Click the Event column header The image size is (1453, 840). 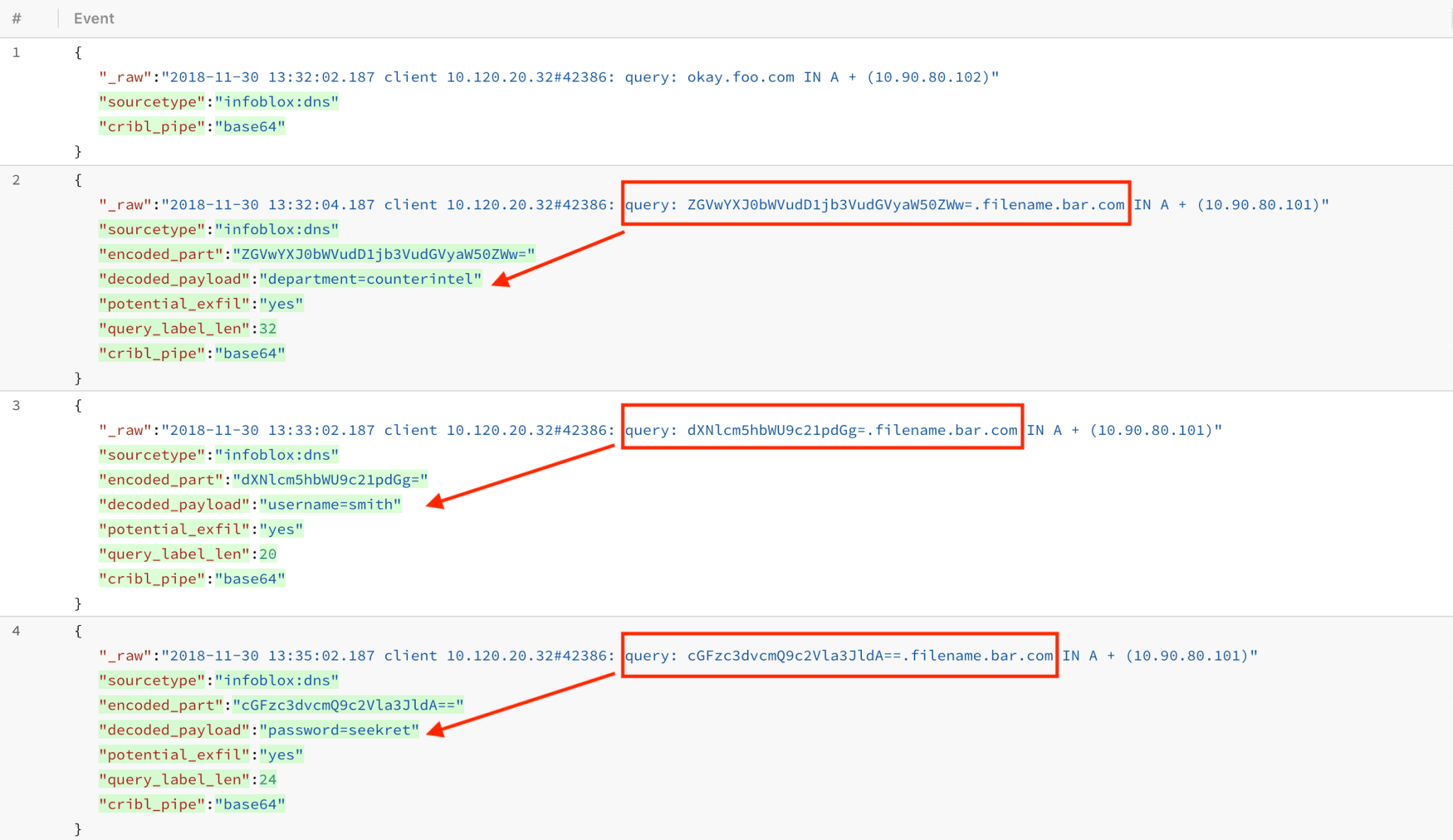point(93,18)
